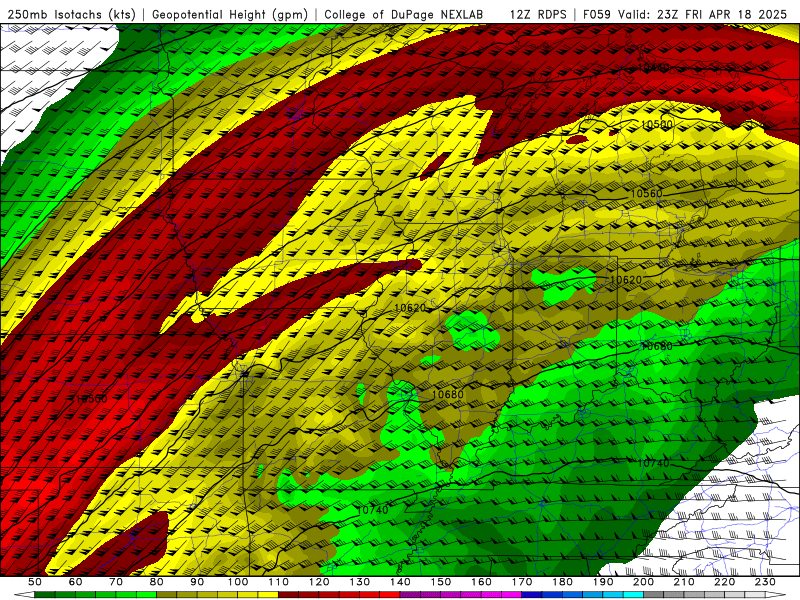Click the '130' color scale value

(360, 582)
